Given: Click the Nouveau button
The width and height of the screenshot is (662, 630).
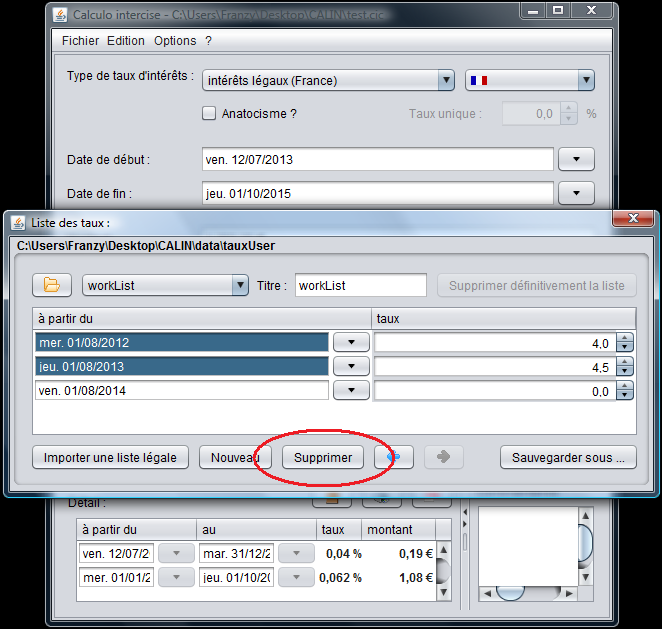Looking at the screenshot, I should (235, 457).
